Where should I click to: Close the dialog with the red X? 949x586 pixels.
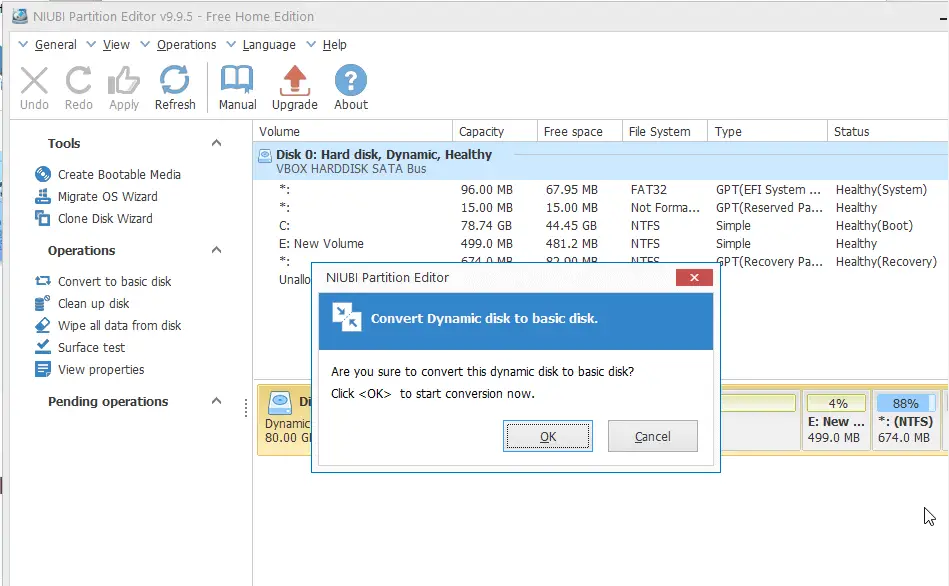coord(694,277)
